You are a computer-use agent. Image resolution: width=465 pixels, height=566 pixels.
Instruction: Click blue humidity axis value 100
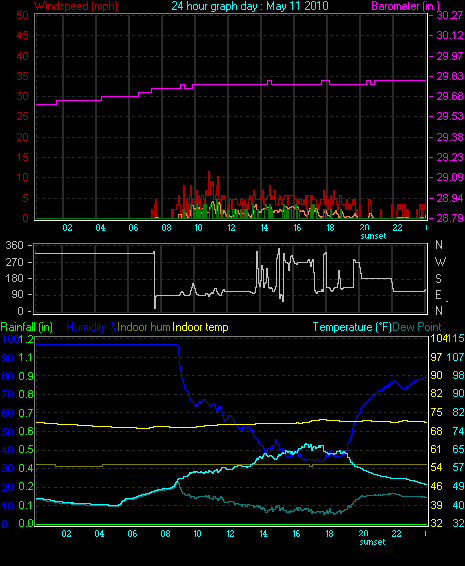click(10, 339)
